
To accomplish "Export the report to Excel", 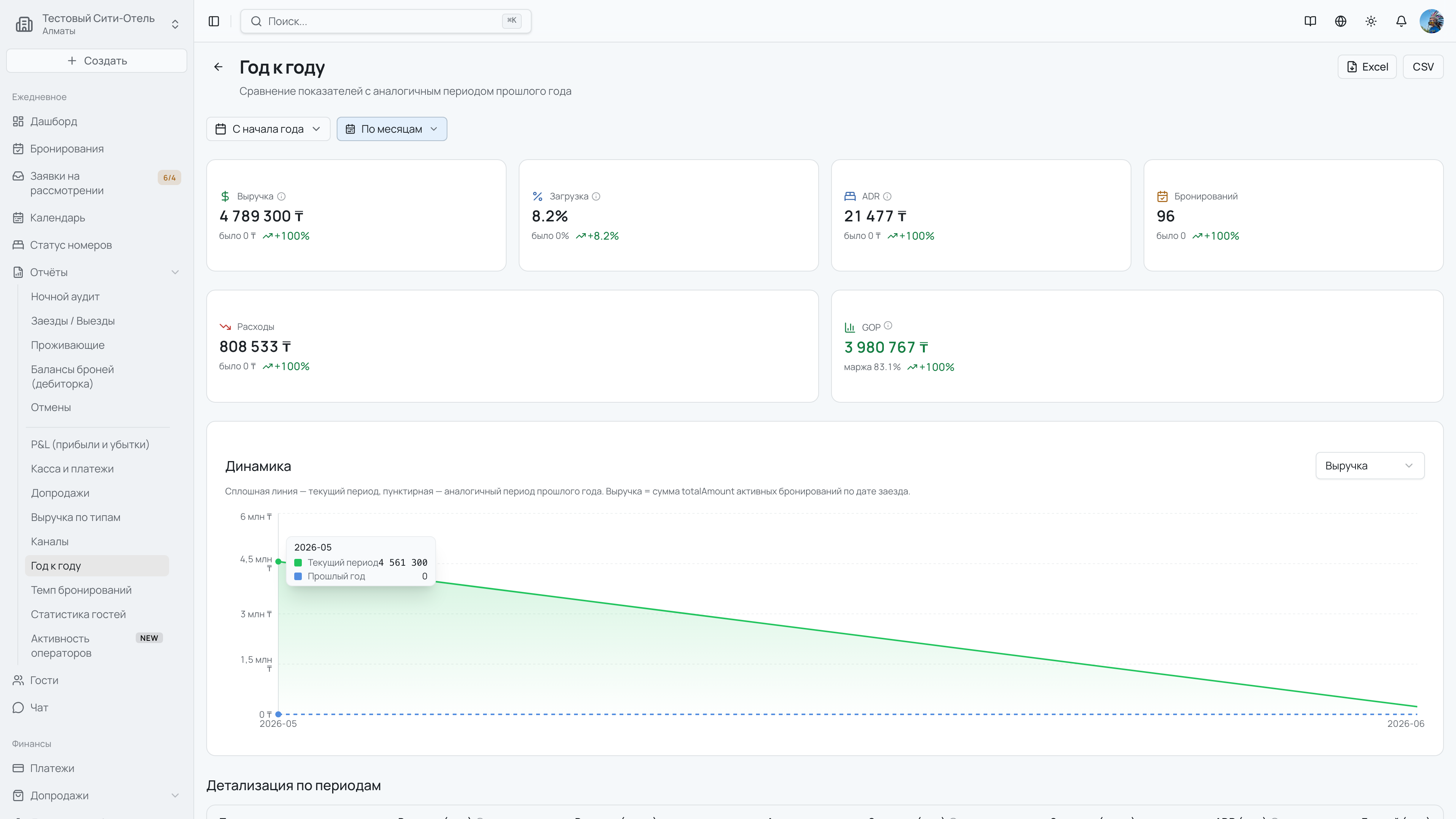I will click(1367, 67).
